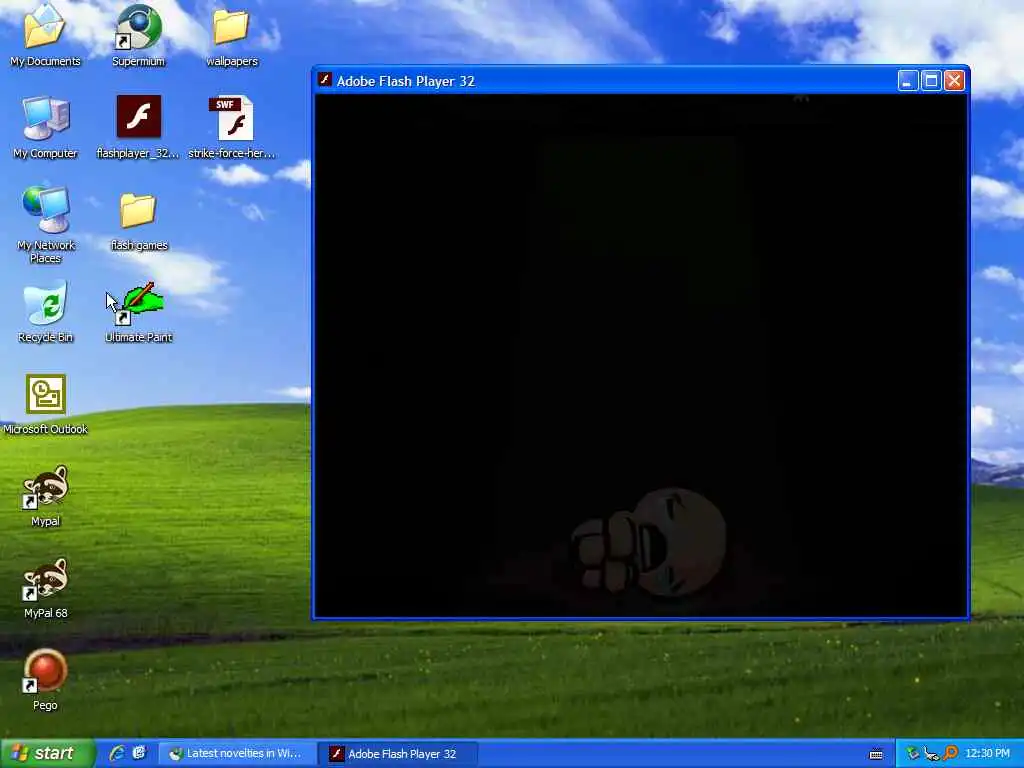Select the Mypal raccoon shortcut
Viewport: 1024px width, 768px height.
tap(45, 496)
